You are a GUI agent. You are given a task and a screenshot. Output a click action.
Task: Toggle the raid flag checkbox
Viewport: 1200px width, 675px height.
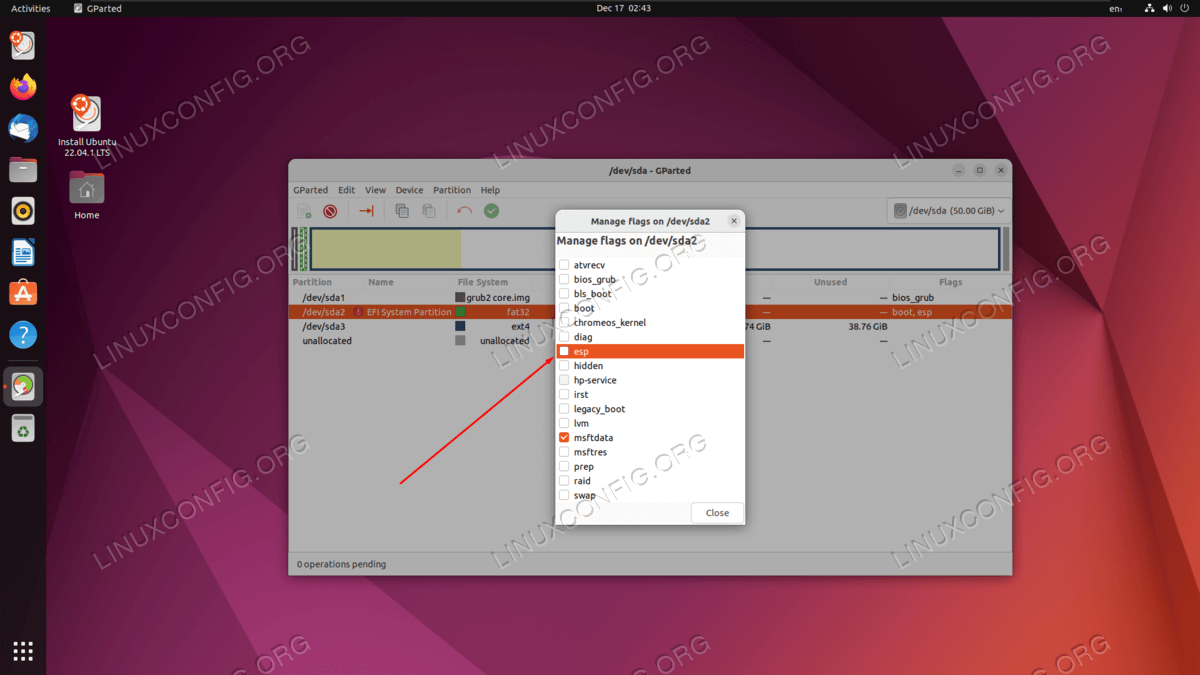coord(564,481)
